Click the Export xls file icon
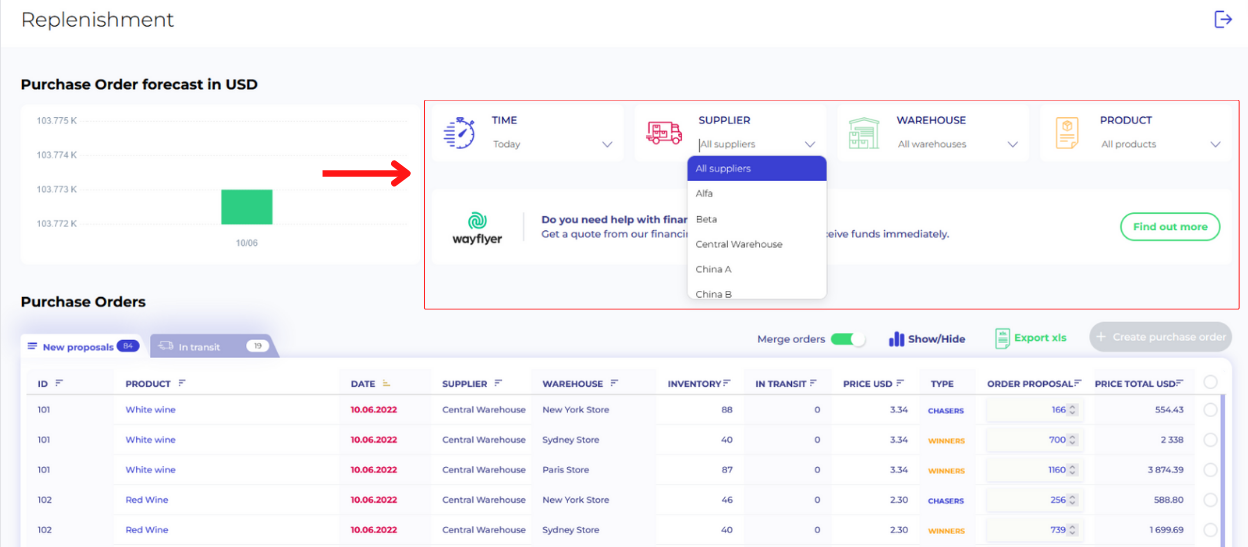This screenshot has height=547, width=1248. click(1002, 338)
